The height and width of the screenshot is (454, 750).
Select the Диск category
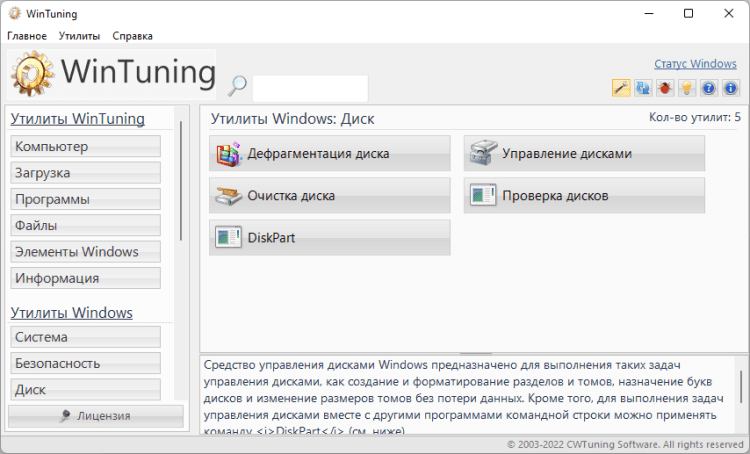point(86,389)
